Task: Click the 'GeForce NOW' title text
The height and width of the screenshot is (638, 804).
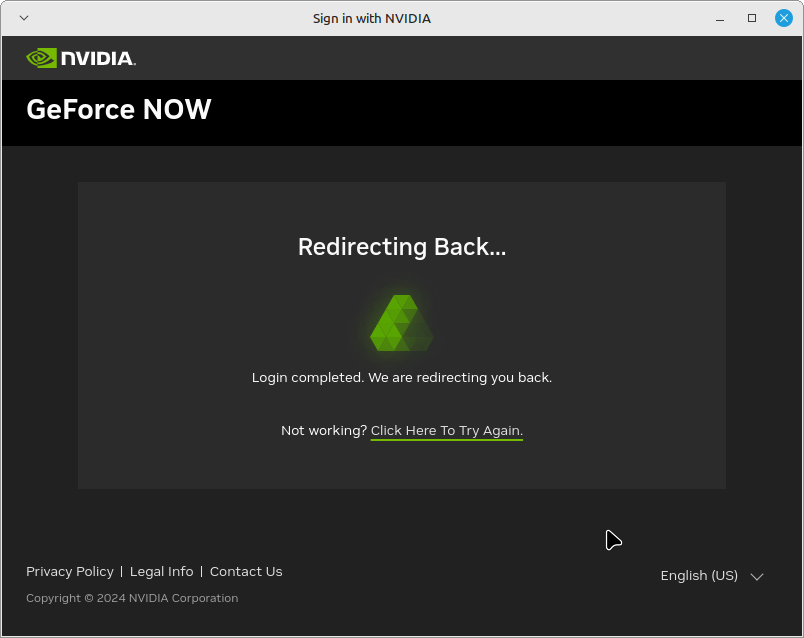Action: tap(118, 109)
